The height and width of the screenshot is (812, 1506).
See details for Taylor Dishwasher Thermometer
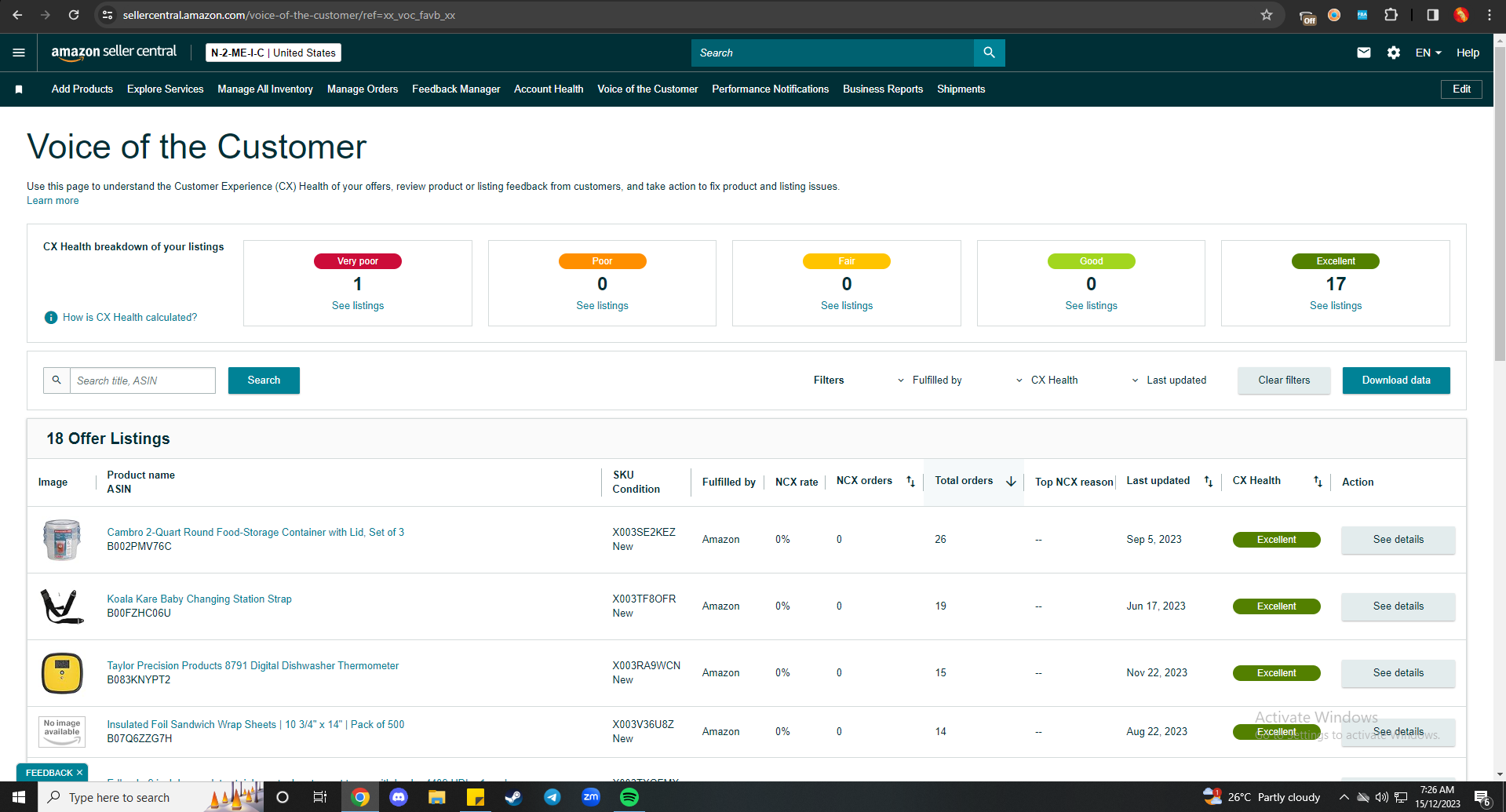1398,673
